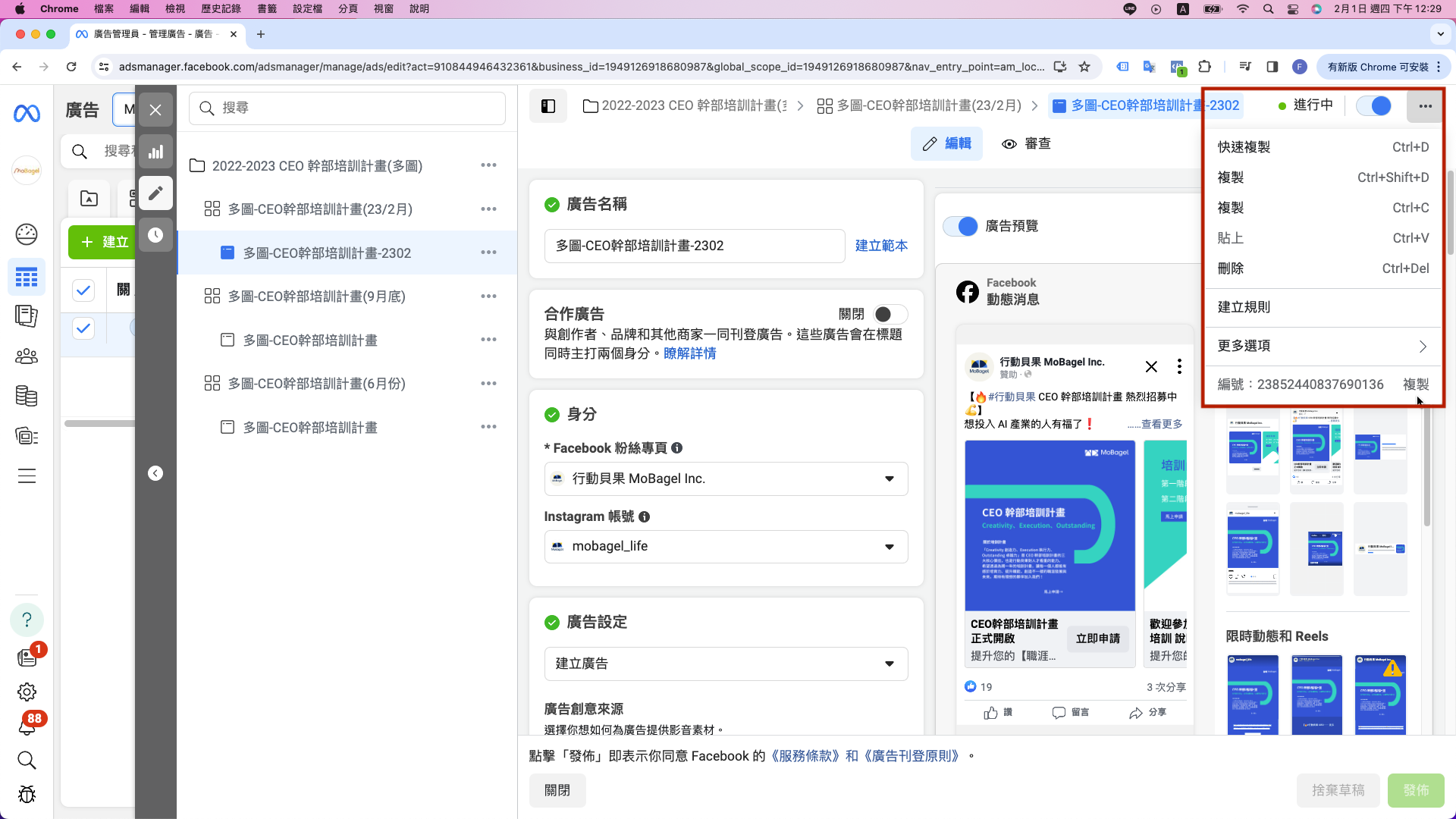The image size is (1456, 819).
Task: Open settings gear icon in sidebar
Action: pyautogui.click(x=27, y=692)
